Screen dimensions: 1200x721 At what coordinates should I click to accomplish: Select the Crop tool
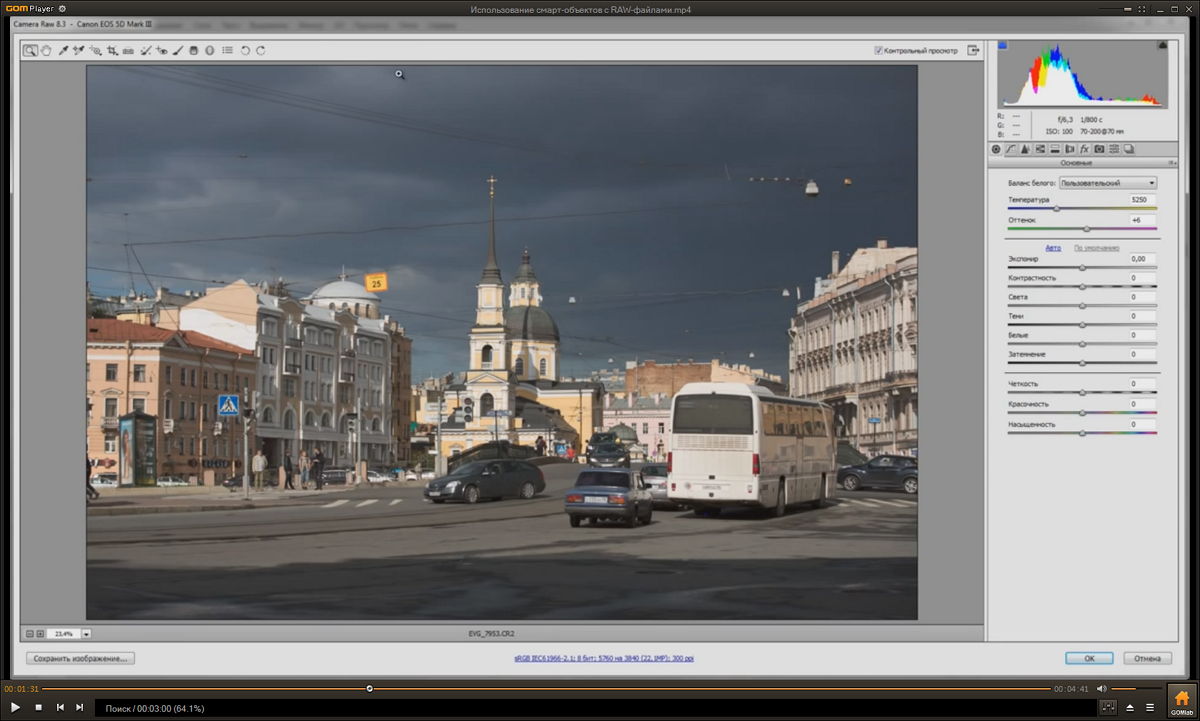click(112, 50)
